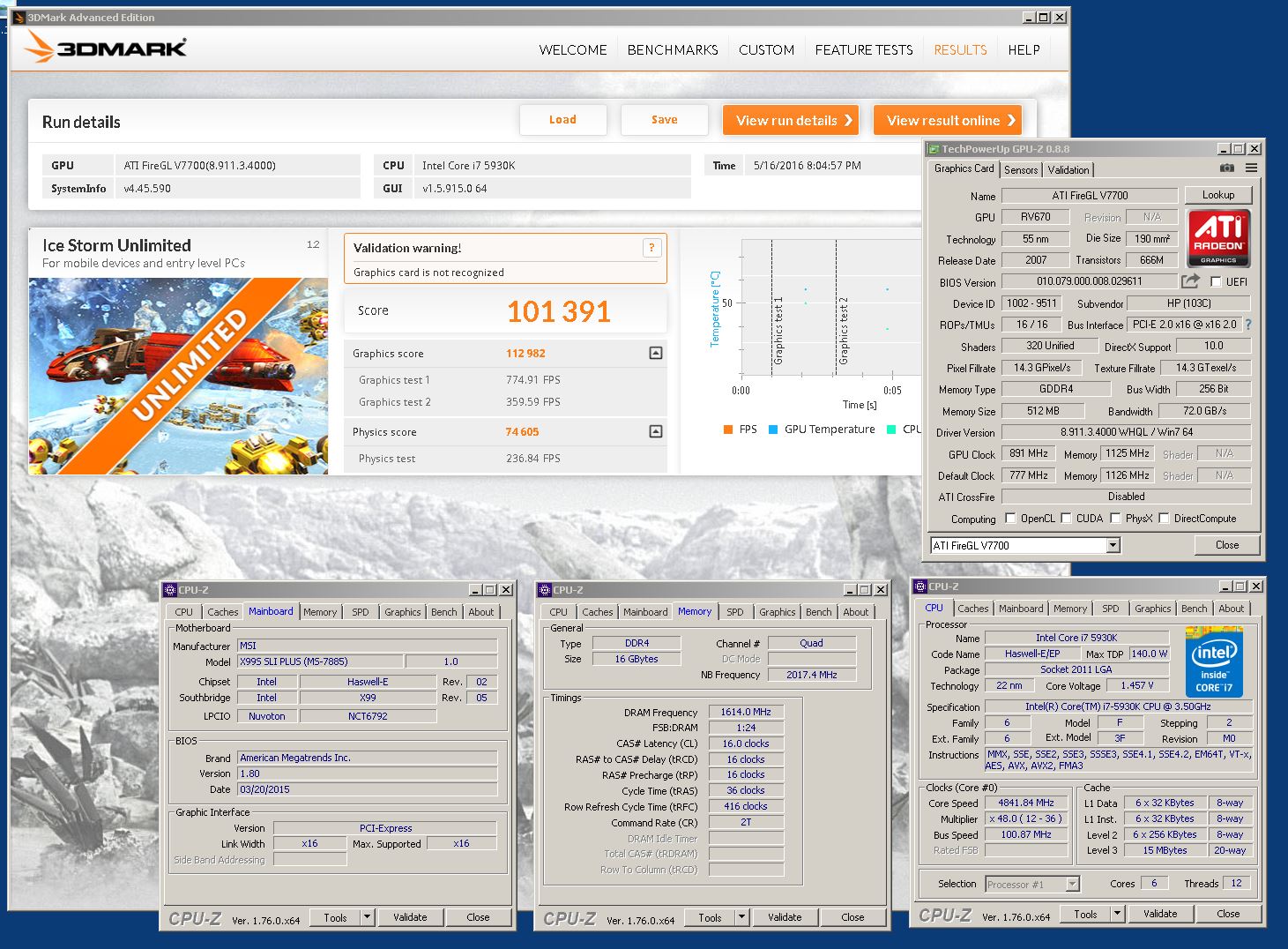Click the FPS orange legend swatch
This screenshot has height=949, width=1288.
[728, 430]
